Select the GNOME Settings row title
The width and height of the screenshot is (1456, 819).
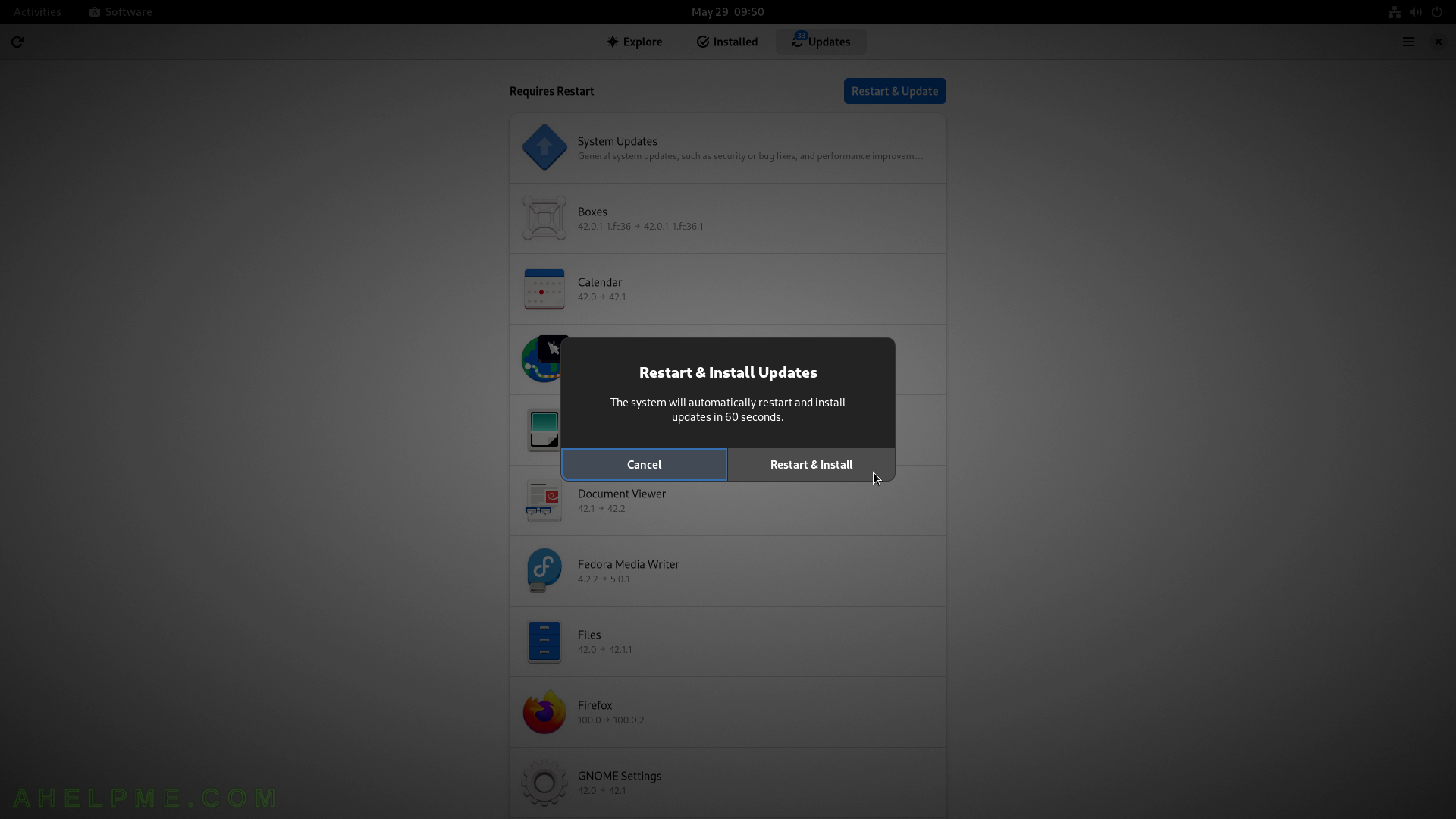(620, 776)
